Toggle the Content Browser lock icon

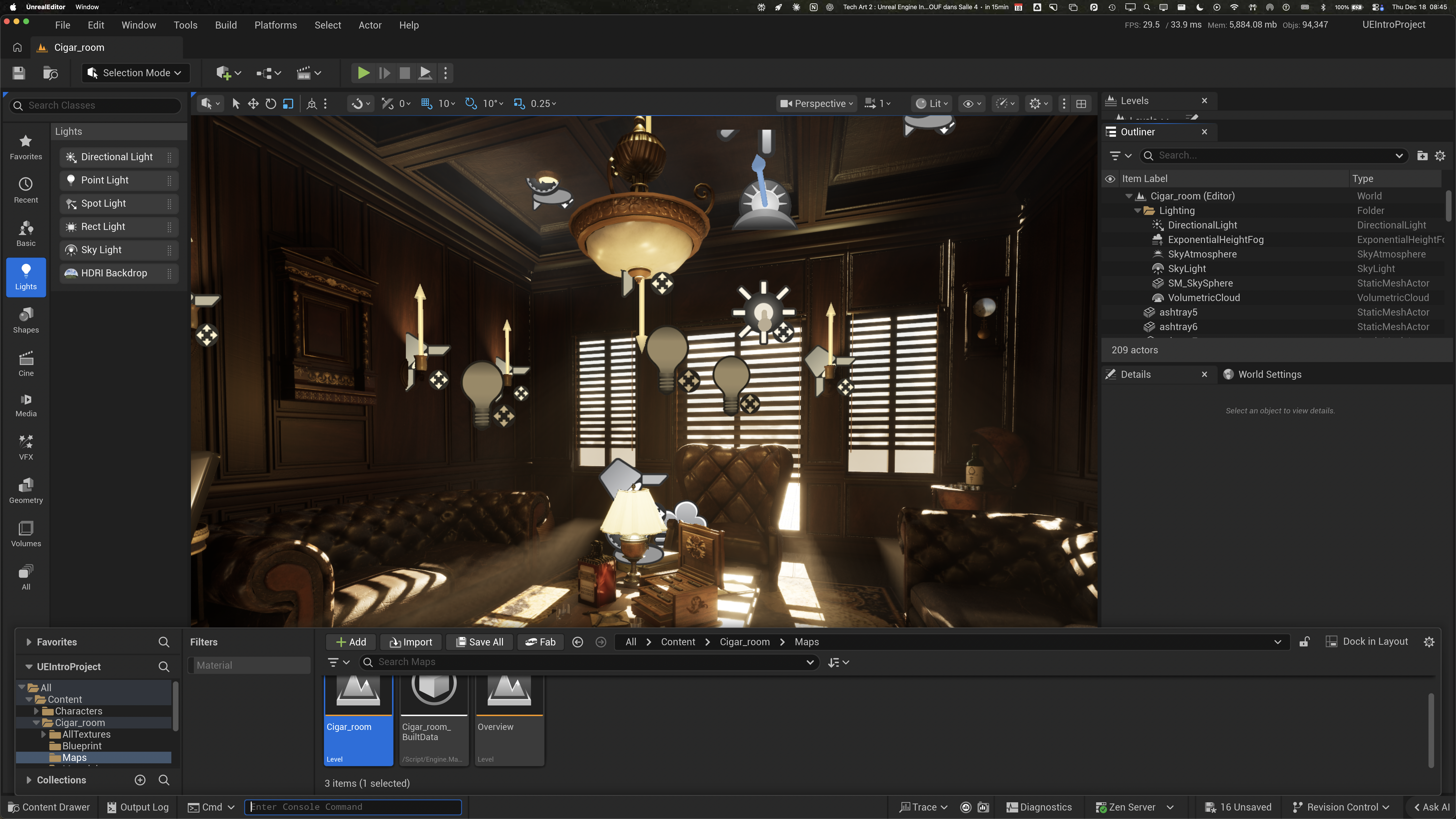1304,642
